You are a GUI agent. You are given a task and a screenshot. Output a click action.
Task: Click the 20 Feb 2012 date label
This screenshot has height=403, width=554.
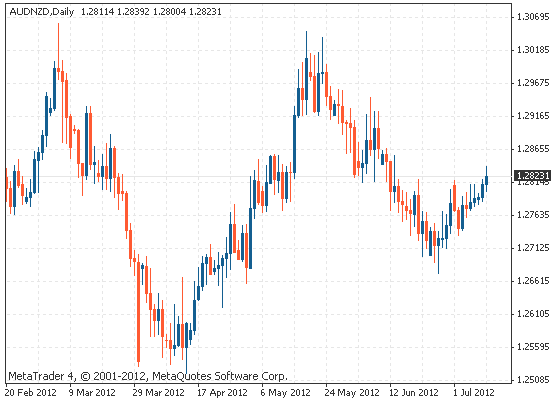[31, 393]
